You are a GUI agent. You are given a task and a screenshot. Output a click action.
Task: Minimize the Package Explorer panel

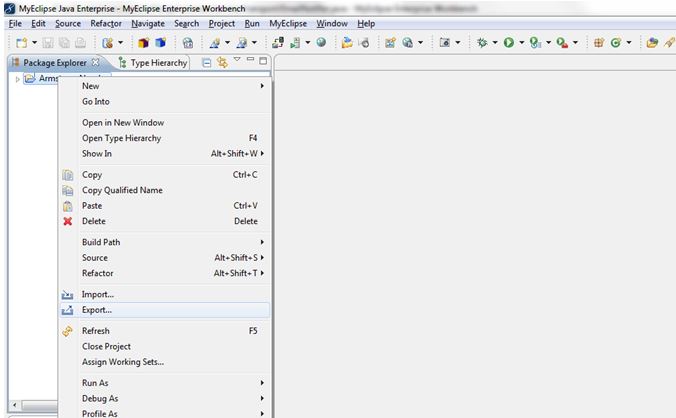click(250, 60)
